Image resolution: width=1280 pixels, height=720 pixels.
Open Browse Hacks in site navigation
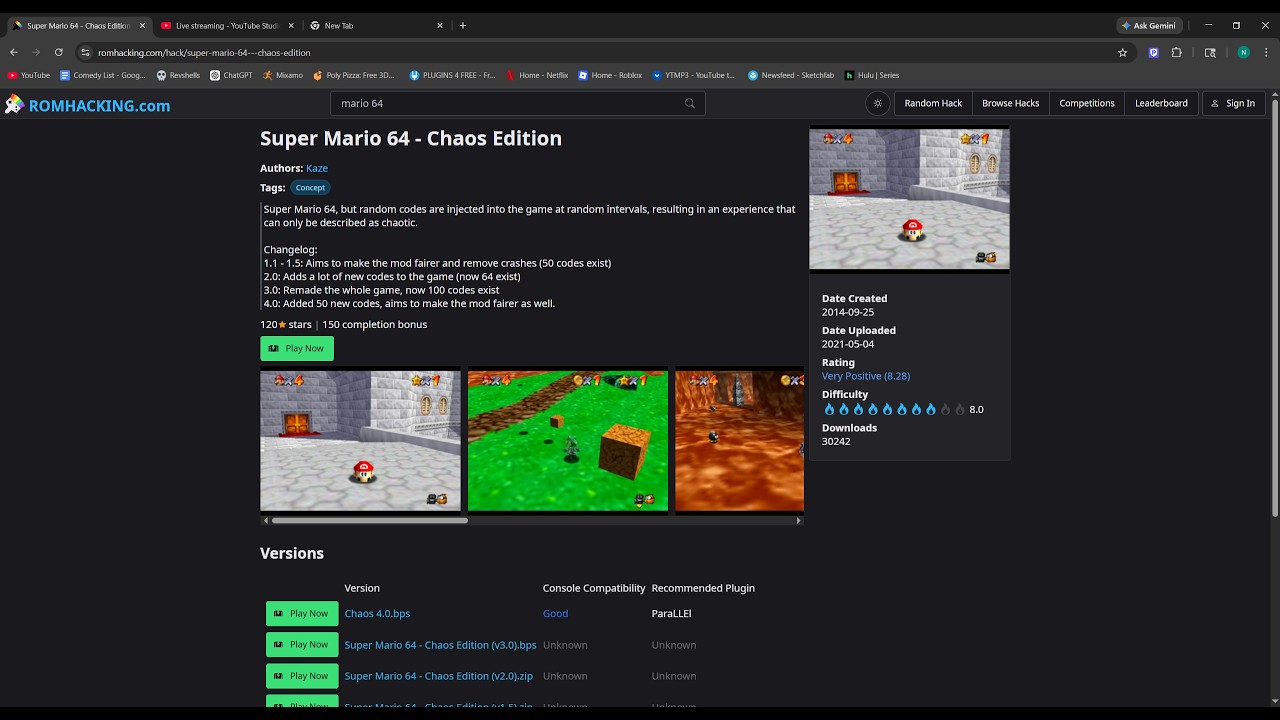[x=1011, y=103]
